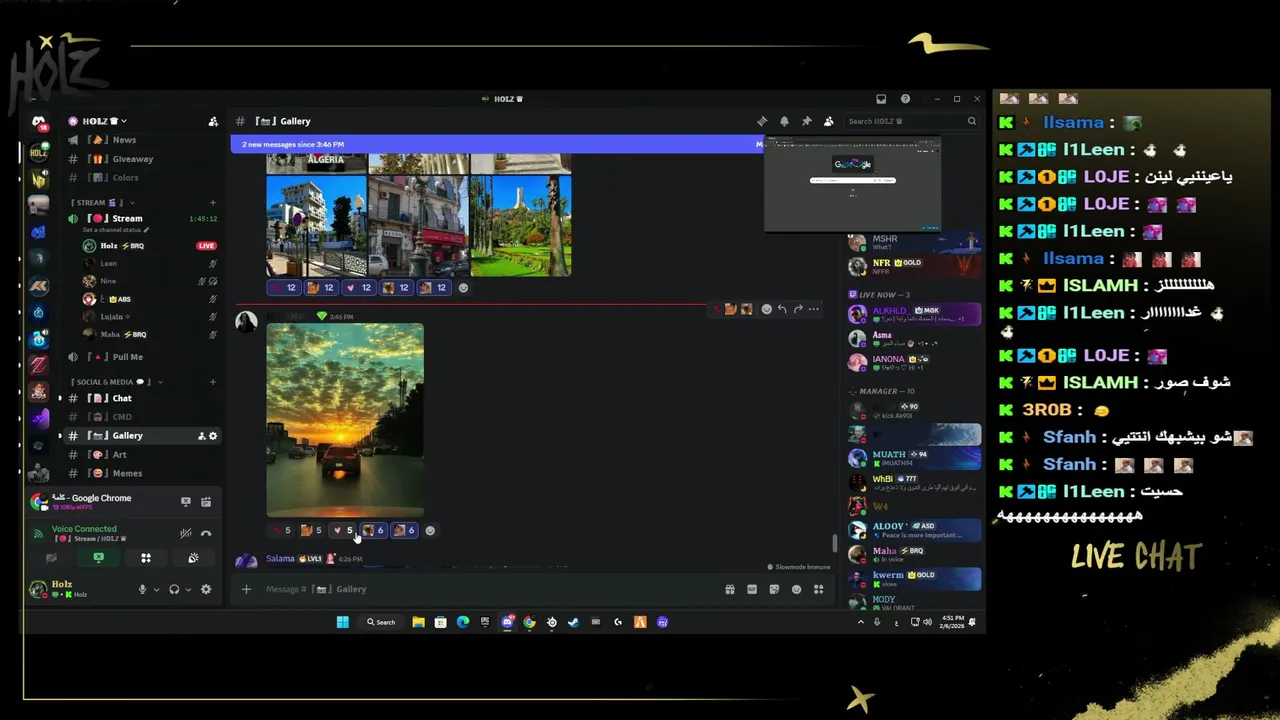Join the Pull Me voice channel
Image resolution: width=1280 pixels, height=720 pixels.
click(142, 357)
